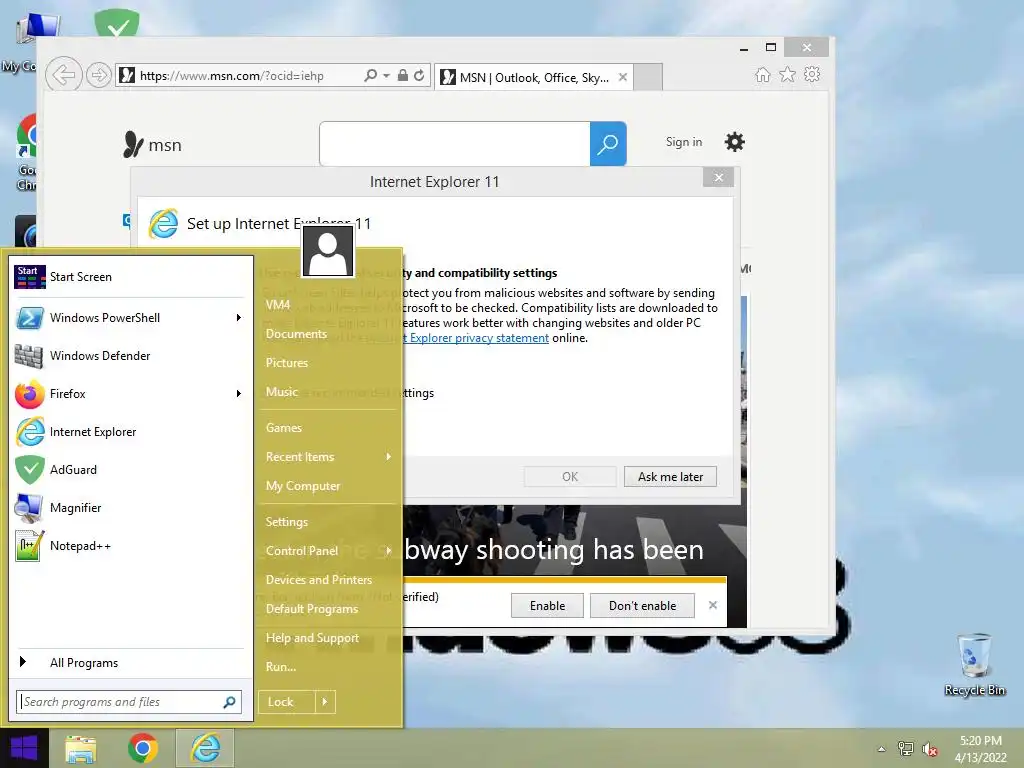Click Internet Explorer icon in start menu
The width and height of the screenshot is (1024, 768).
point(29,432)
